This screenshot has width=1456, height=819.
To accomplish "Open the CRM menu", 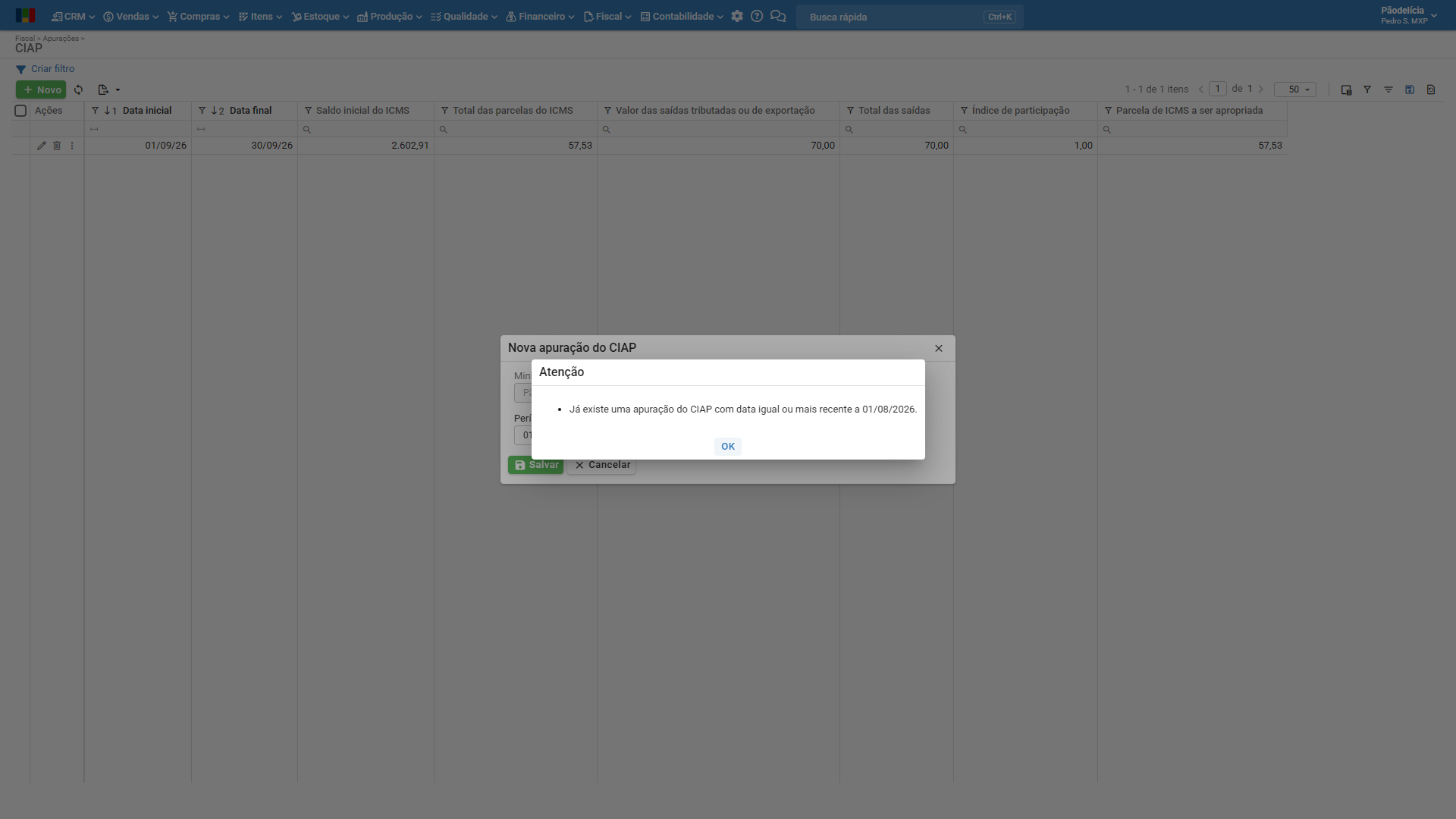I will point(73,17).
